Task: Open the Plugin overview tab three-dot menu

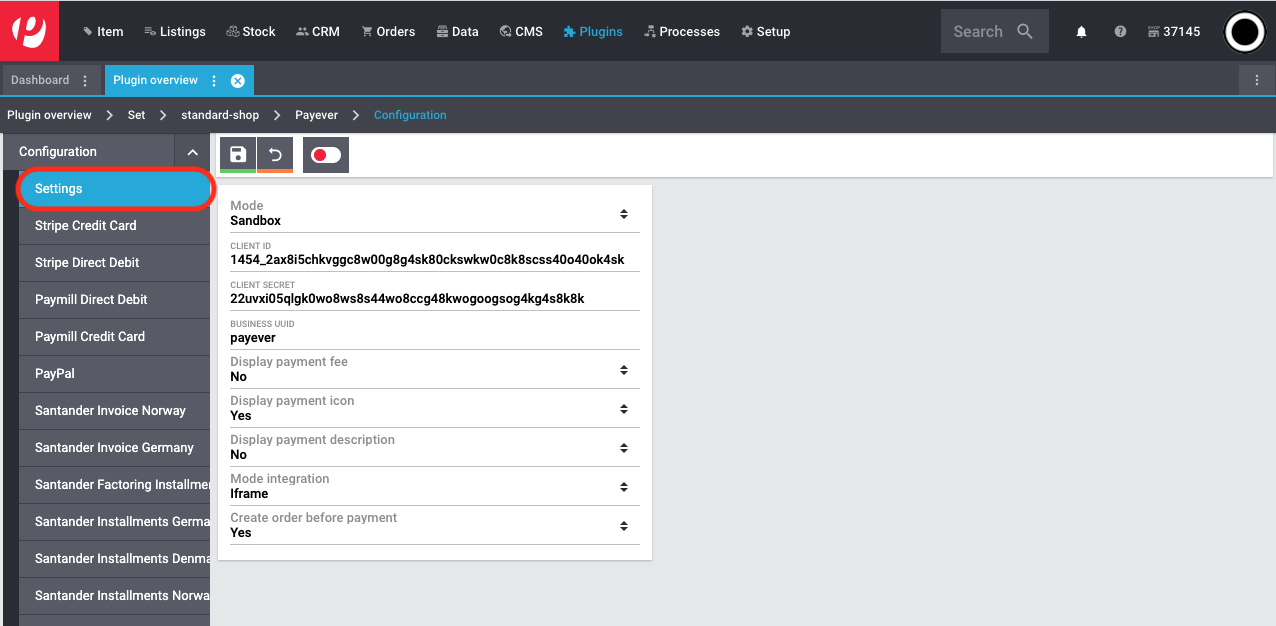Action: coord(213,80)
